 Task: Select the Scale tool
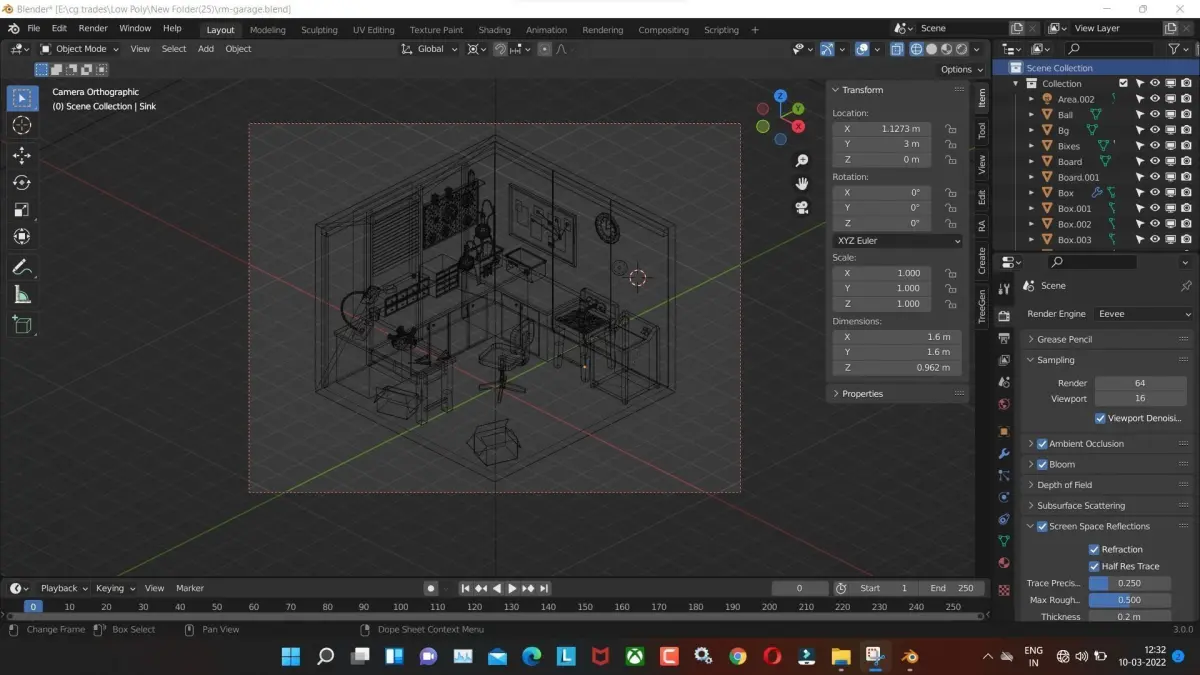coord(22,209)
